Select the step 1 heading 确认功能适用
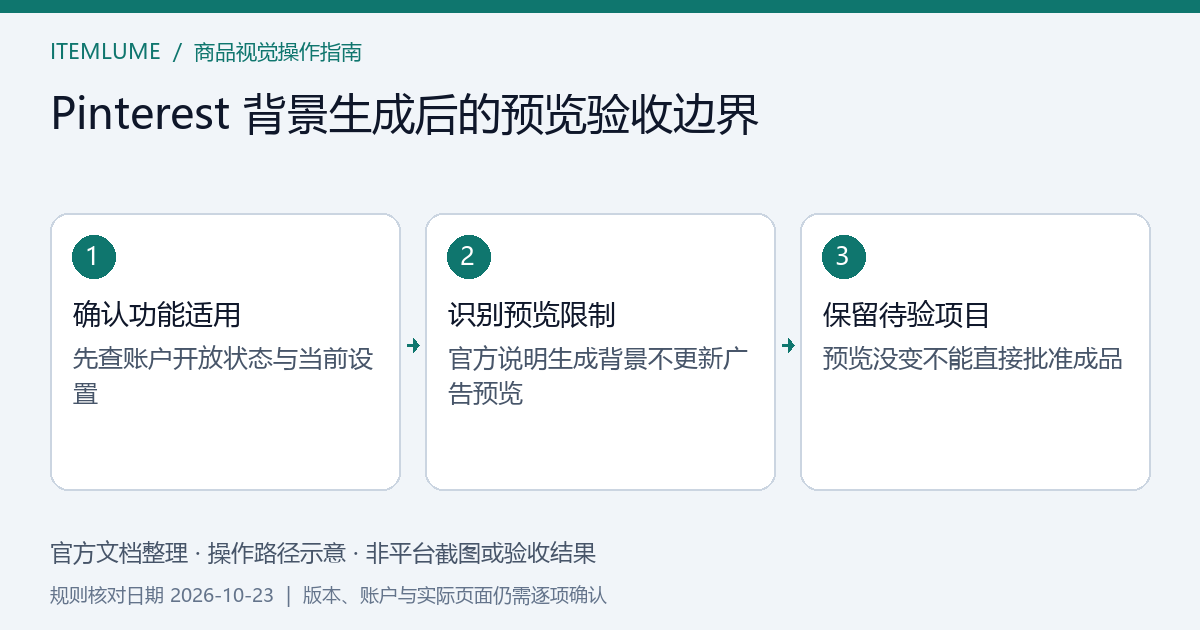 (x=157, y=315)
